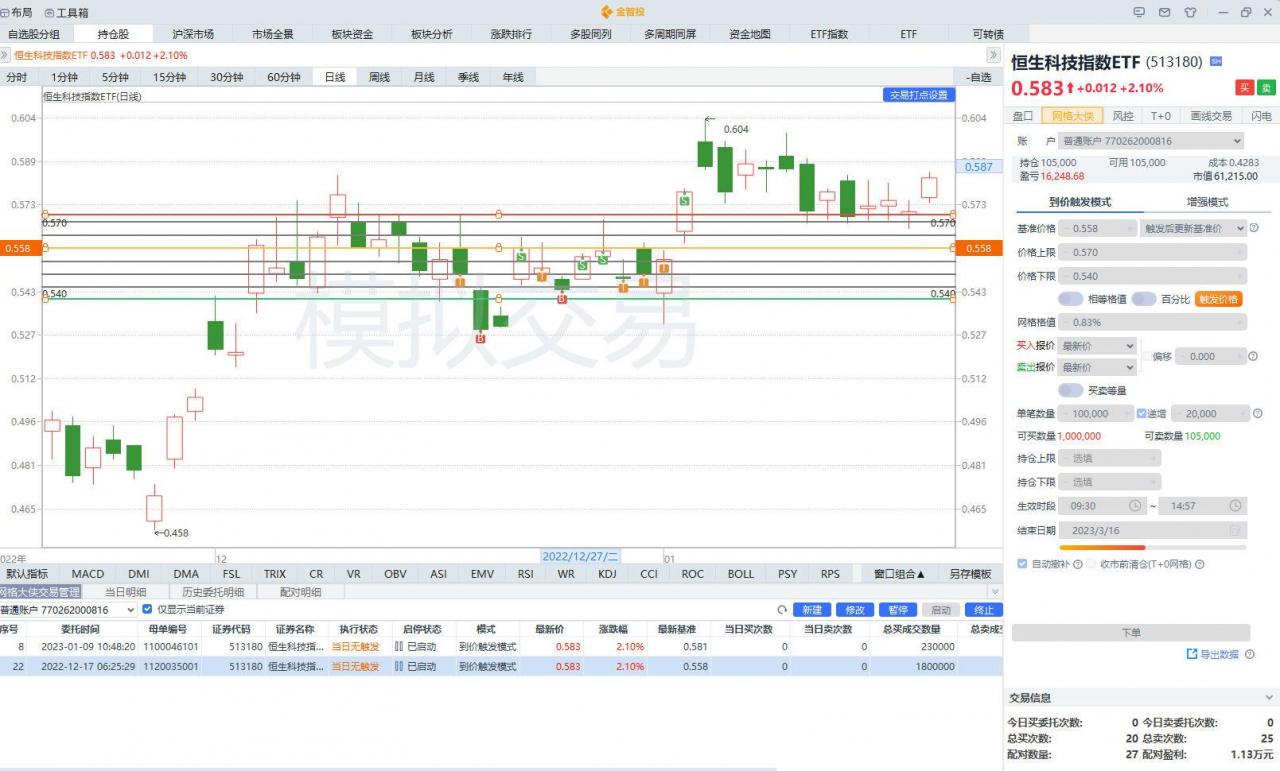
Task: Switch to the 板块资金 tab
Action: pos(352,34)
